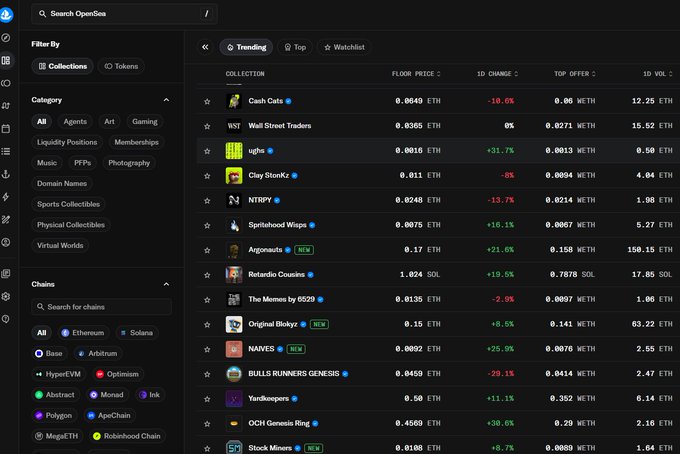Filter category by PFPs

point(82,163)
